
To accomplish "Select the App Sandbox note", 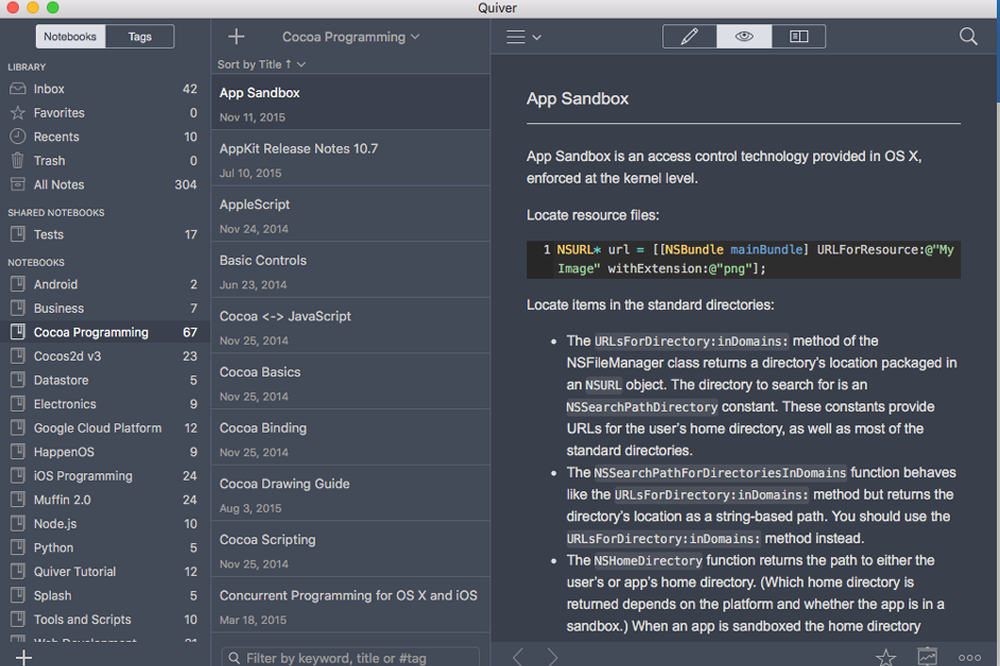I will tap(350, 102).
